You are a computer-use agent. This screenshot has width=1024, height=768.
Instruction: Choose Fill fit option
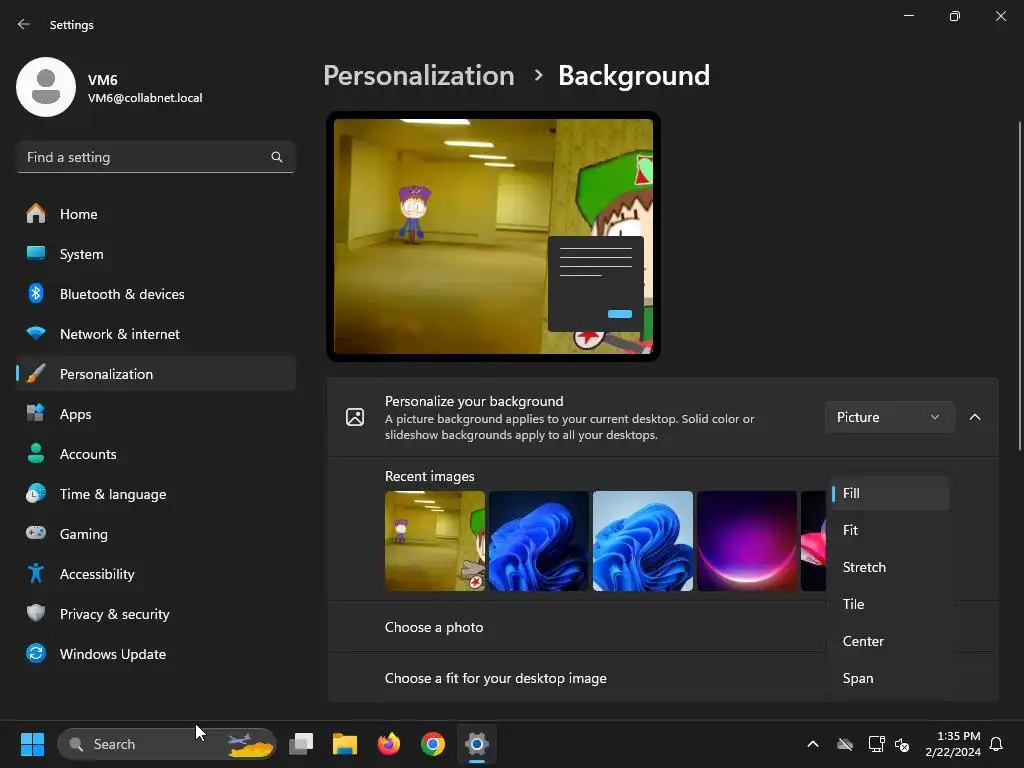click(x=889, y=494)
